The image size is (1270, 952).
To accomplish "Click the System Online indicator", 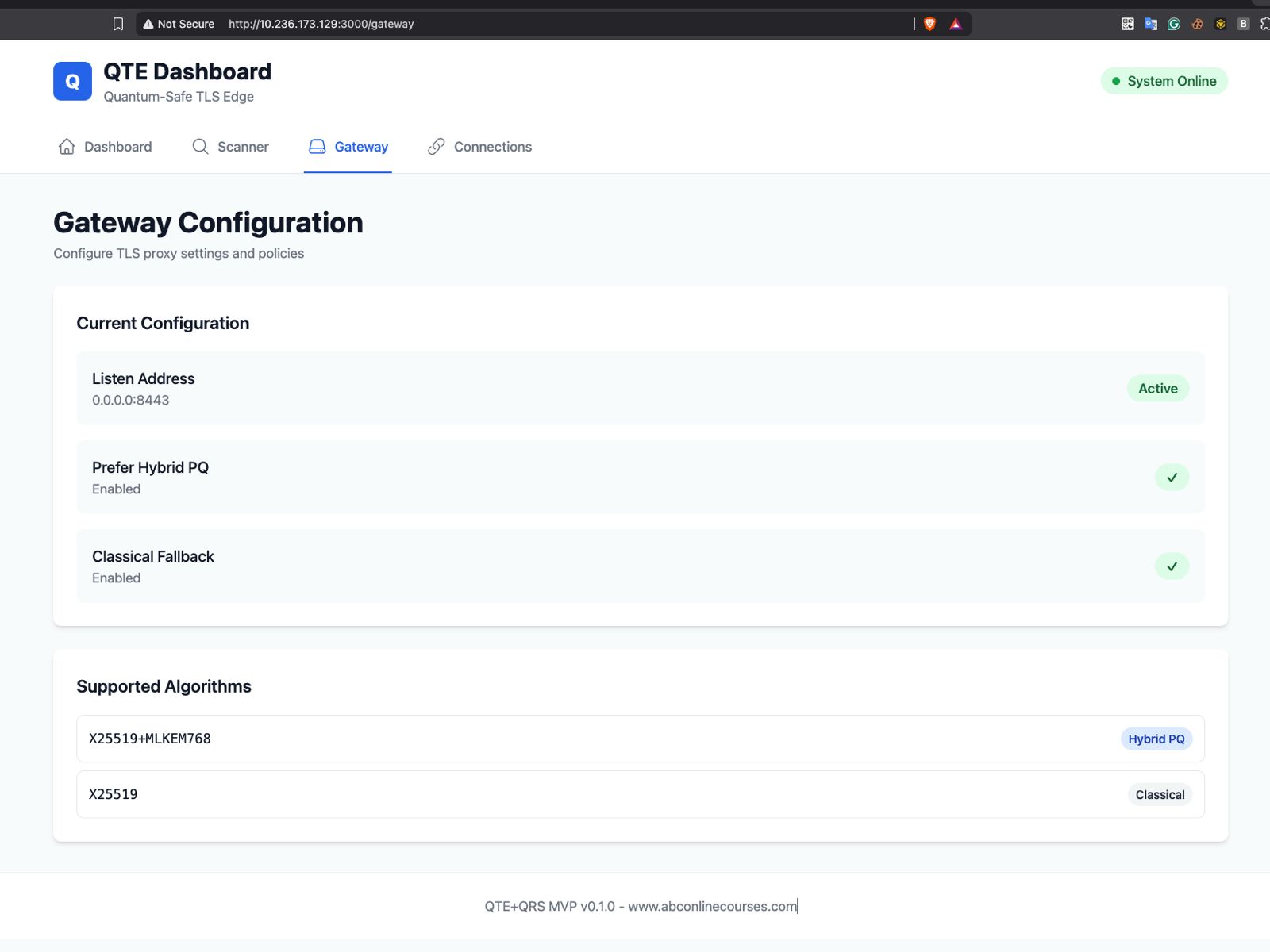I will tap(1164, 81).
